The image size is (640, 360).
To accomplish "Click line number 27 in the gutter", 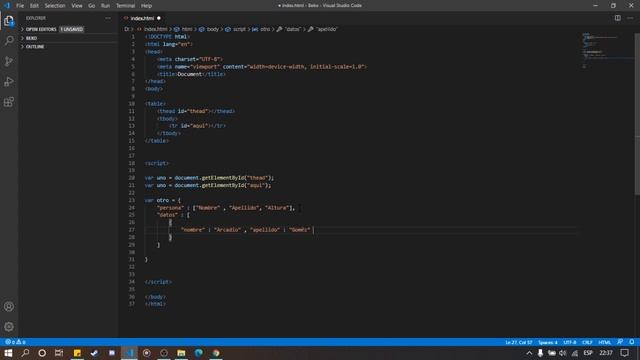I will (x=131, y=230).
